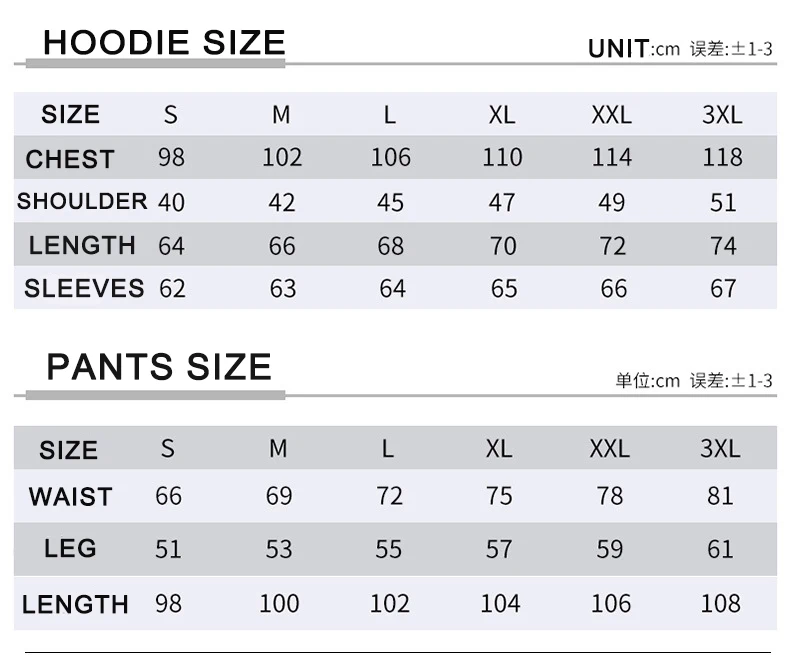This screenshot has width=790, height=655.
Task: Click the pants LEG row label
Action: [x=70, y=548]
